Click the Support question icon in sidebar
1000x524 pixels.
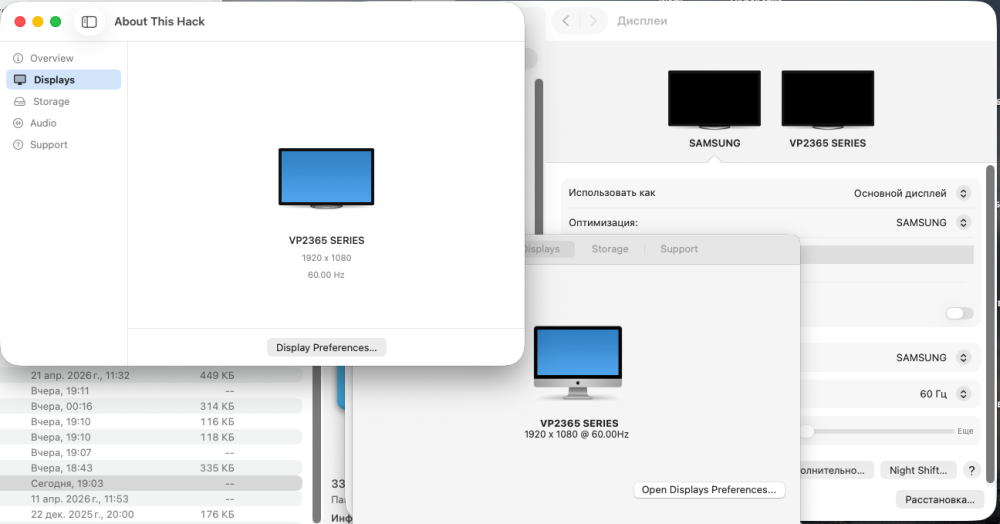pos(18,145)
